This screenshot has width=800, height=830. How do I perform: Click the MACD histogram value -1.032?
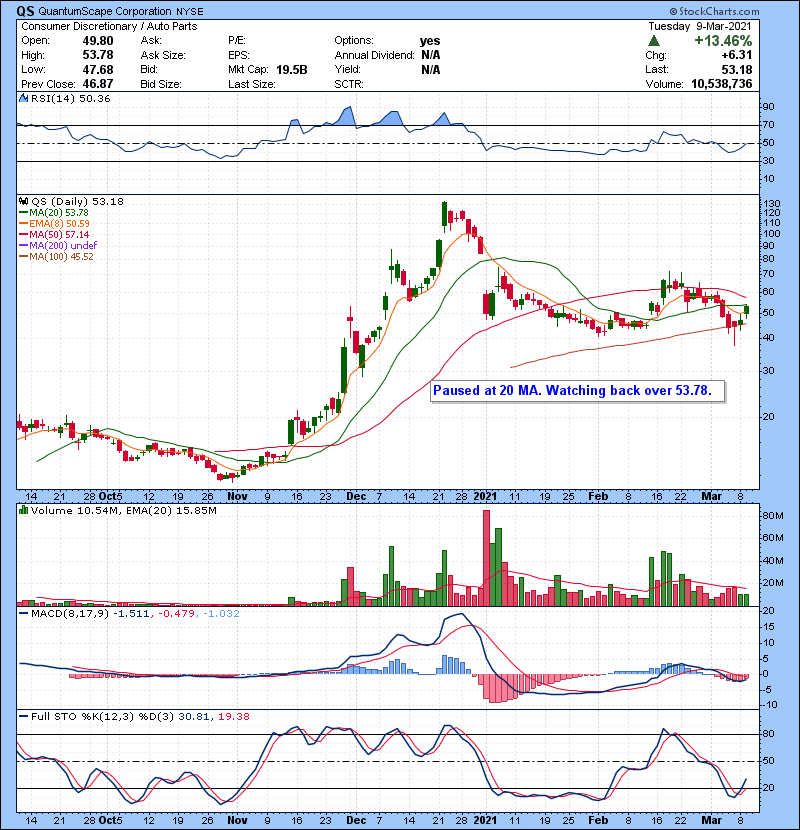(x=221, y=614)
